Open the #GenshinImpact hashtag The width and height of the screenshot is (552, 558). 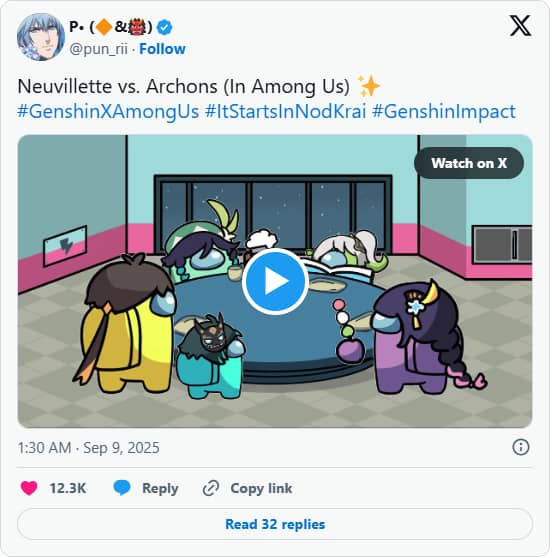(444, 111)
